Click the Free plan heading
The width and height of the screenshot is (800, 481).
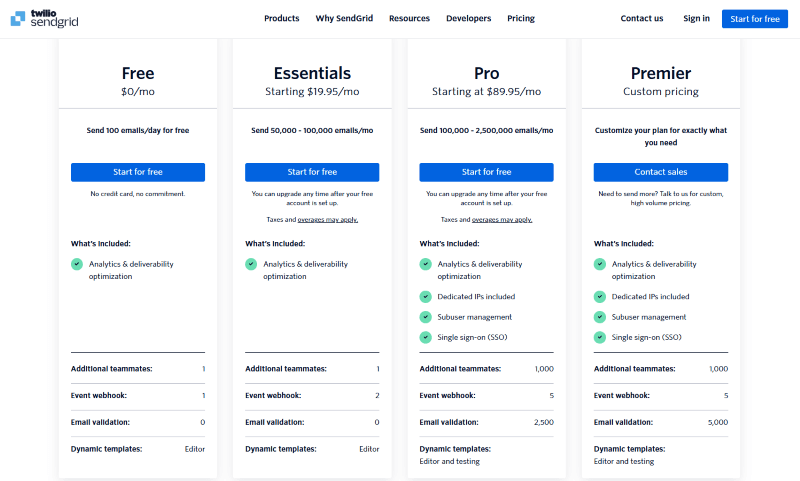[138, 73]
